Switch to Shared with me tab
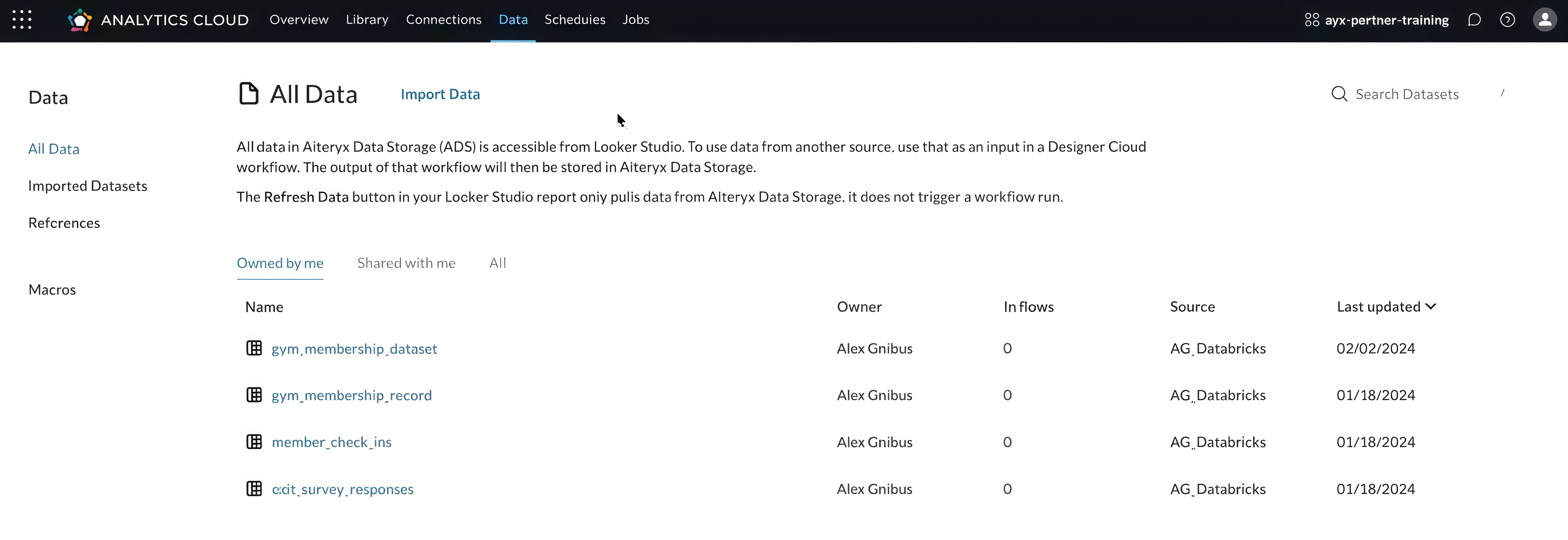1568x540 pixels. point(406,263)
